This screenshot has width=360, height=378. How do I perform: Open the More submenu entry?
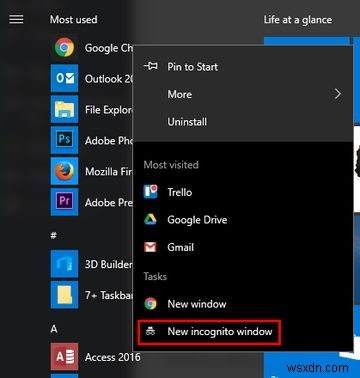(x=243, y=94)
